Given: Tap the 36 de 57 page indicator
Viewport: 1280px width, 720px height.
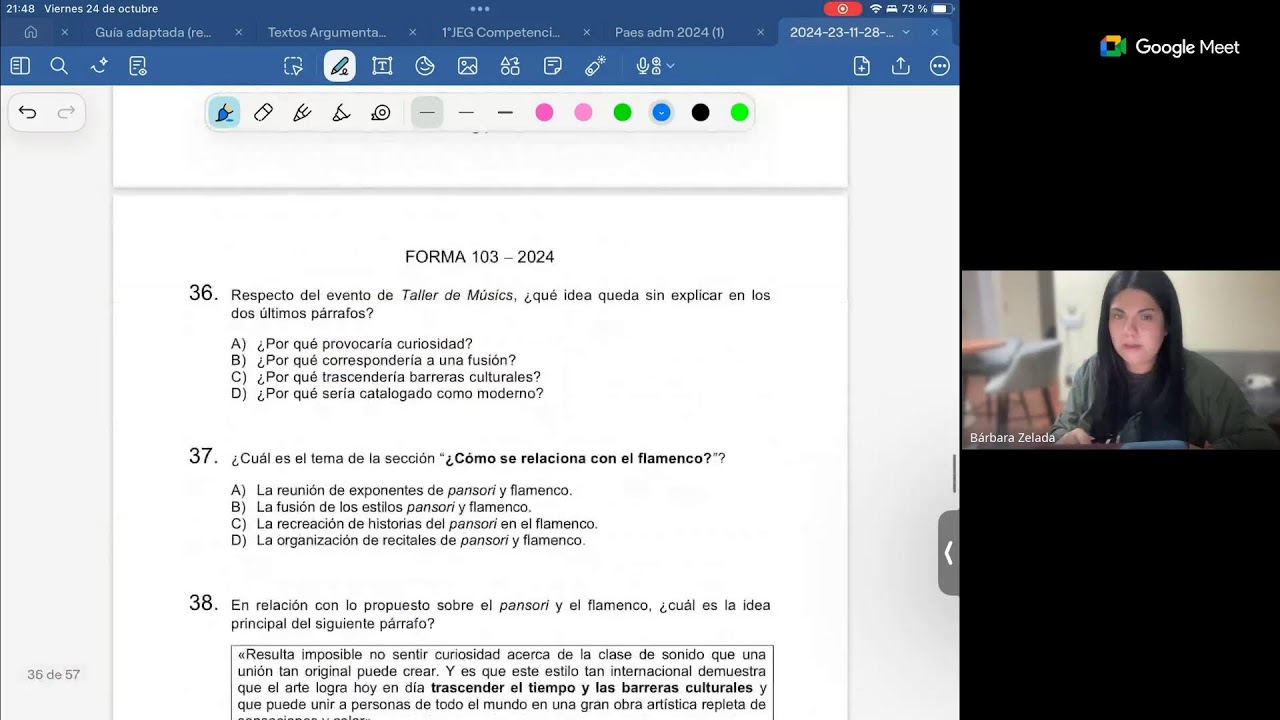Looking at the screenshot, I should pyautogui.click(x=53, y=675).
